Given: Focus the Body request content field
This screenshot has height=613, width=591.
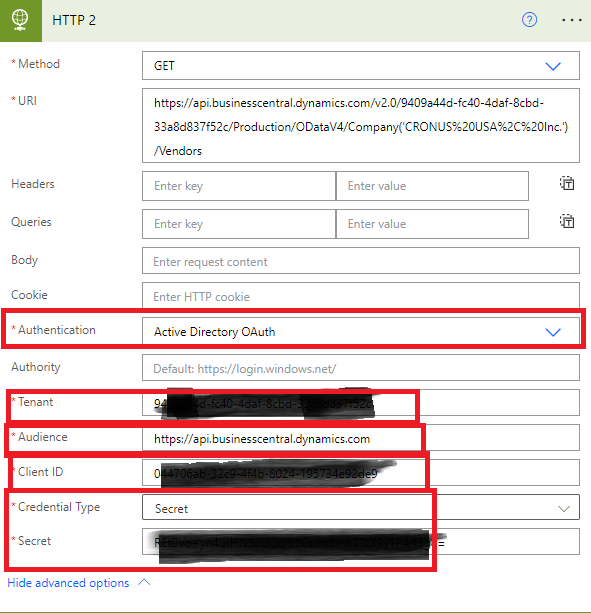Looking at the screenshot, I should [360, 260].
